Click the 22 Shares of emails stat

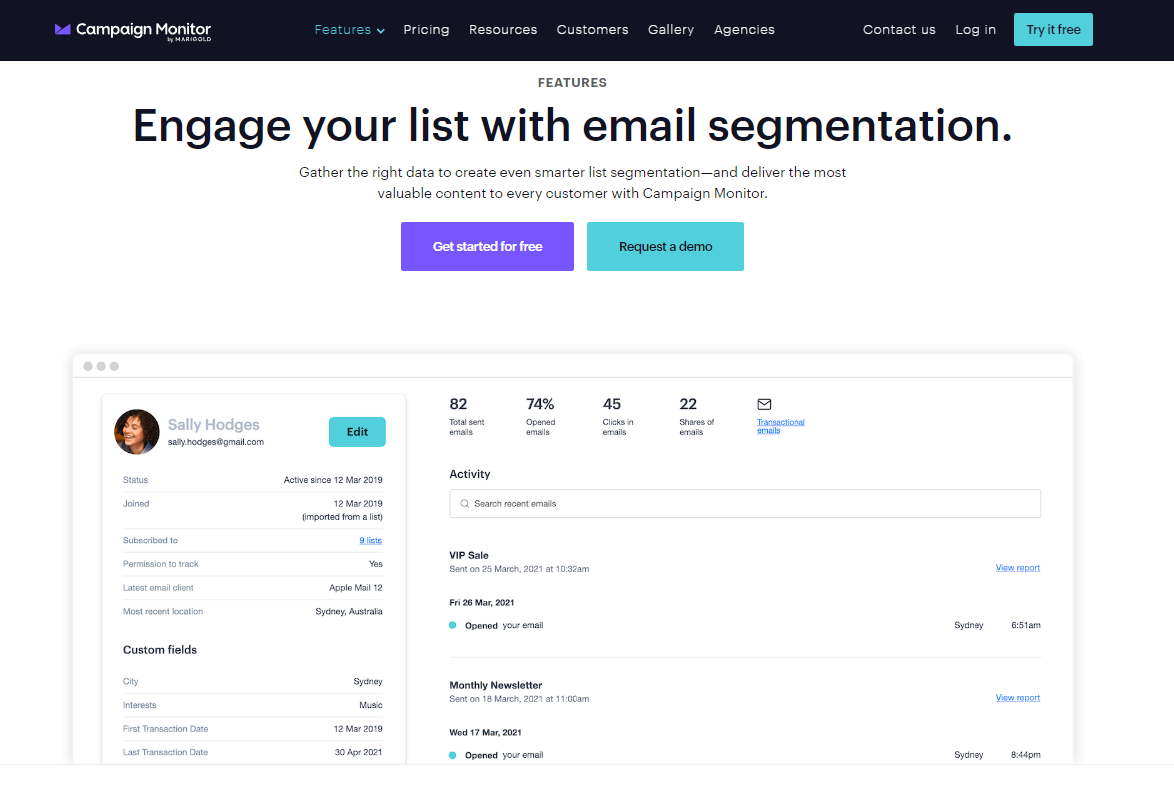[697, 416]
